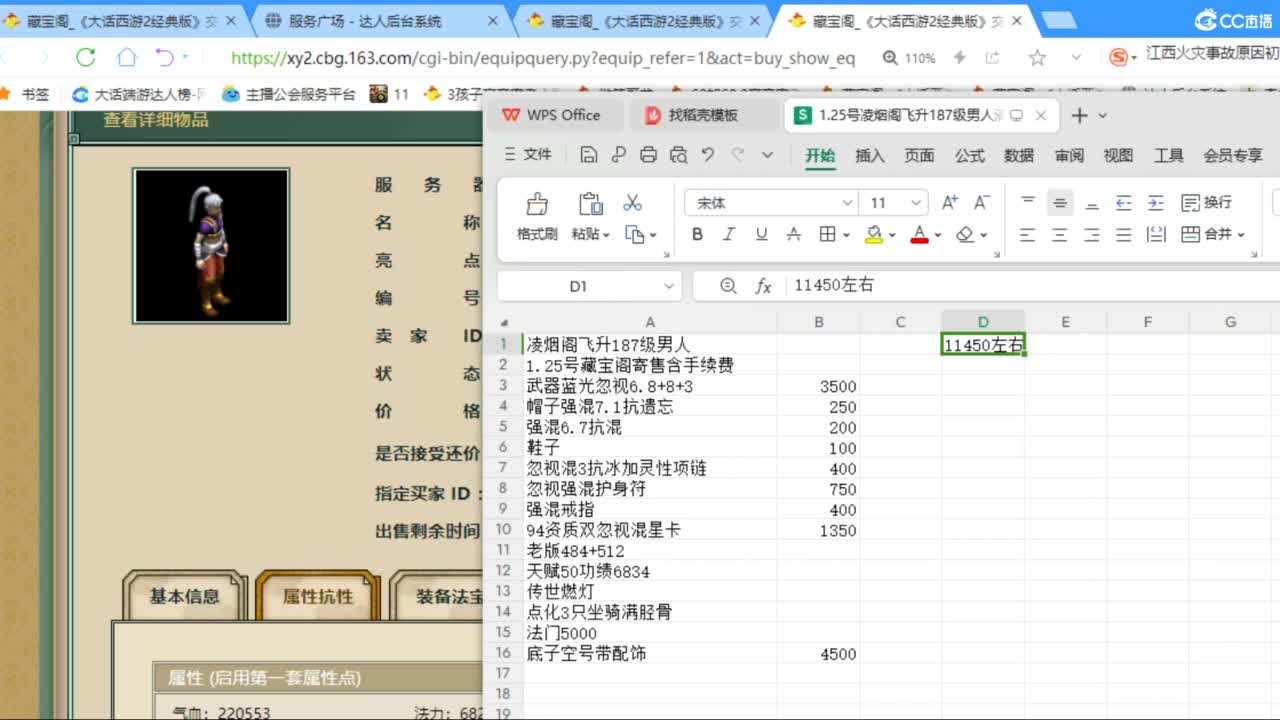
Task: Expand the quick access toolbar chevron
Action: [x=767, y=155]
